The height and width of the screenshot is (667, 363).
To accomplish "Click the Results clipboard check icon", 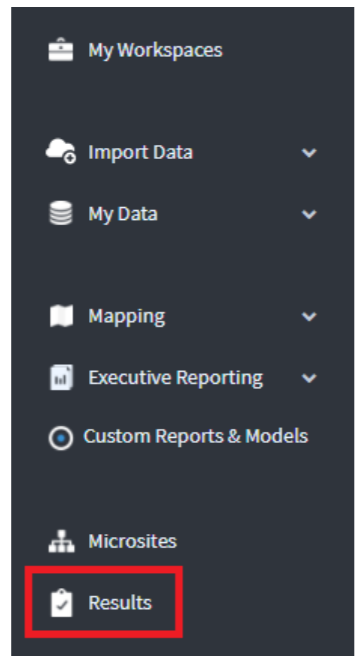I will [x=62, y=602].
